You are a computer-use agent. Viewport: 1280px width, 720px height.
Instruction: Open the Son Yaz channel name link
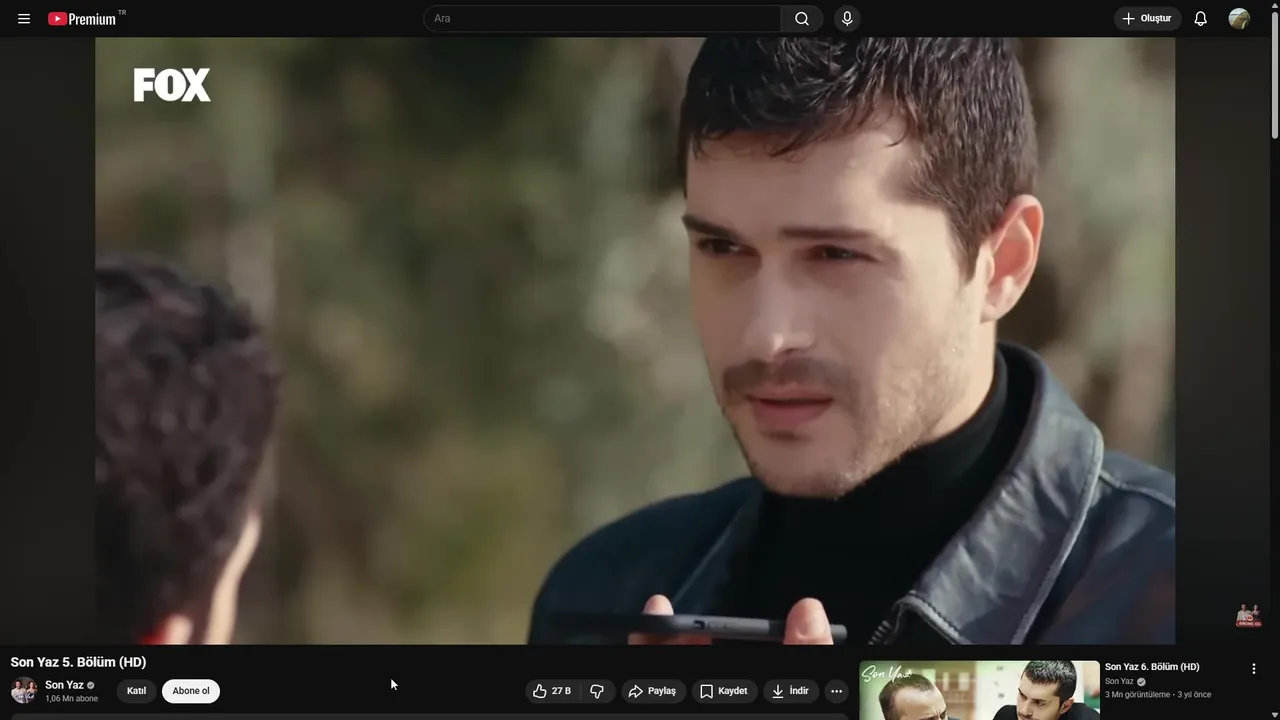pyautogui.click(x=64, y=685)
